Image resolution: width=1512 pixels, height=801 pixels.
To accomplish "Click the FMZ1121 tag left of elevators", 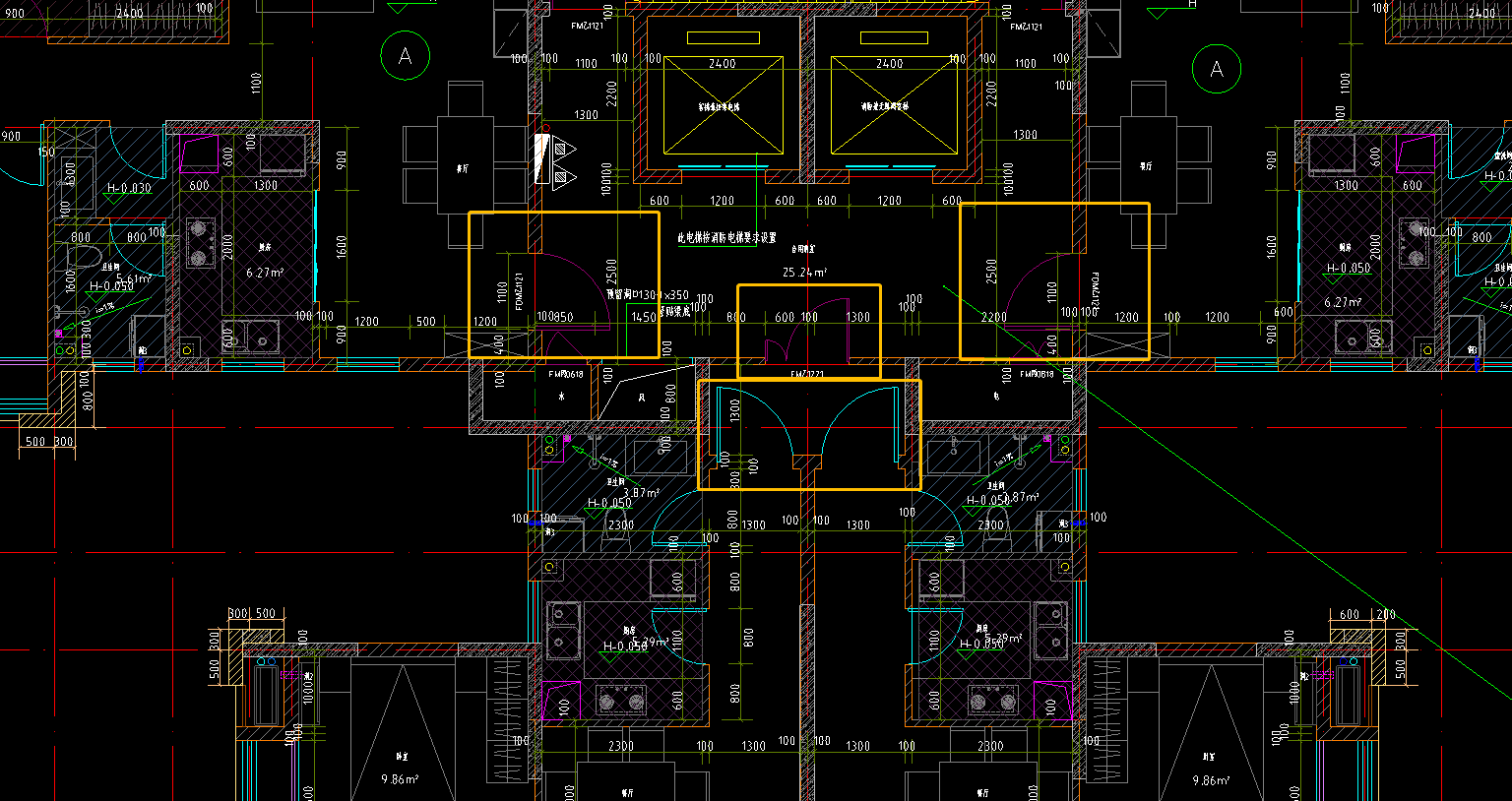I will pos(587,26).
